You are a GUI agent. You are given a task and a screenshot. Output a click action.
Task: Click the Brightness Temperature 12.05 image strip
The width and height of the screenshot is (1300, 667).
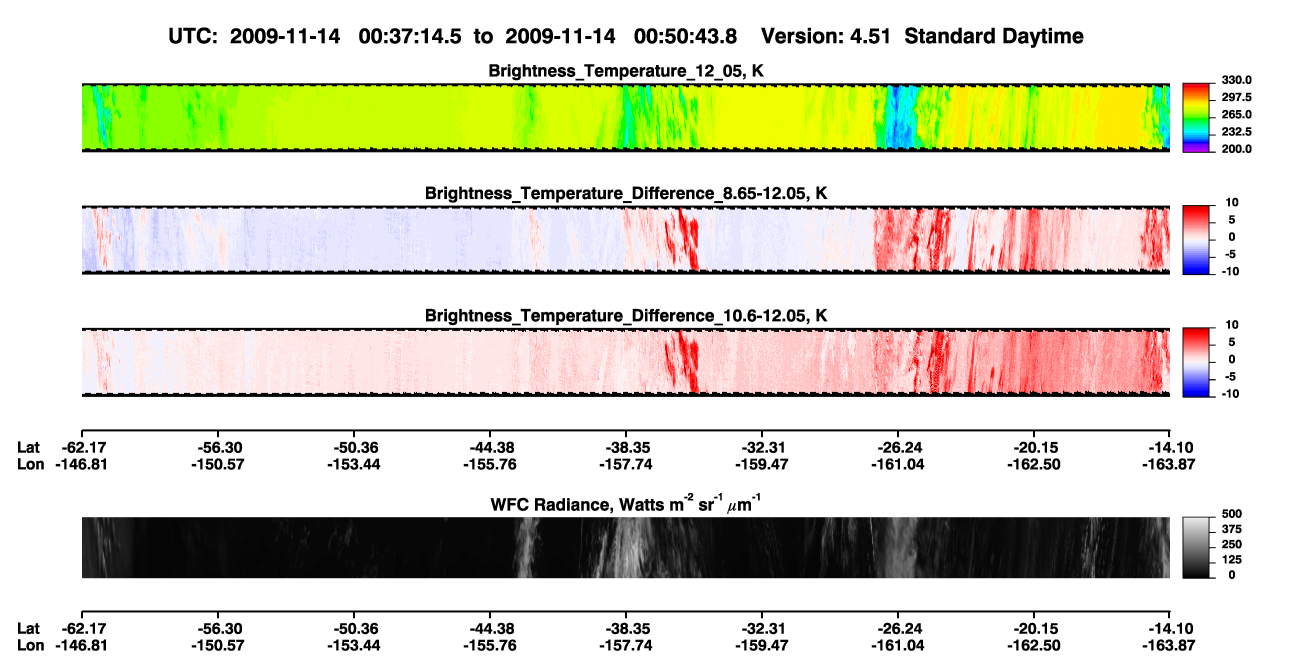pyautogui.click(x=625, y=117)
